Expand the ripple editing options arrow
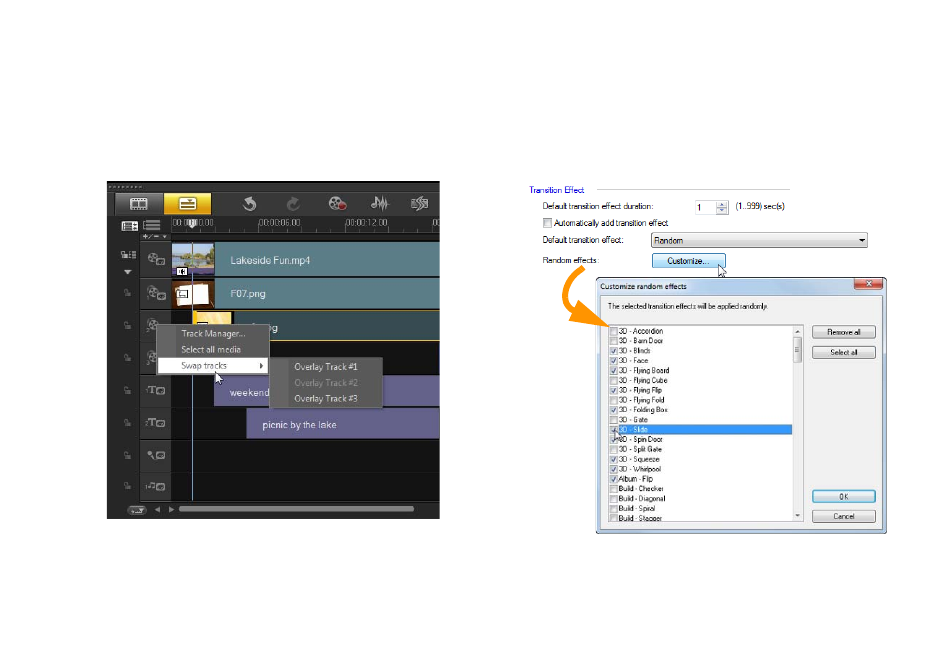The width and height of the screenshot is (948, 664). click(128, 272)
